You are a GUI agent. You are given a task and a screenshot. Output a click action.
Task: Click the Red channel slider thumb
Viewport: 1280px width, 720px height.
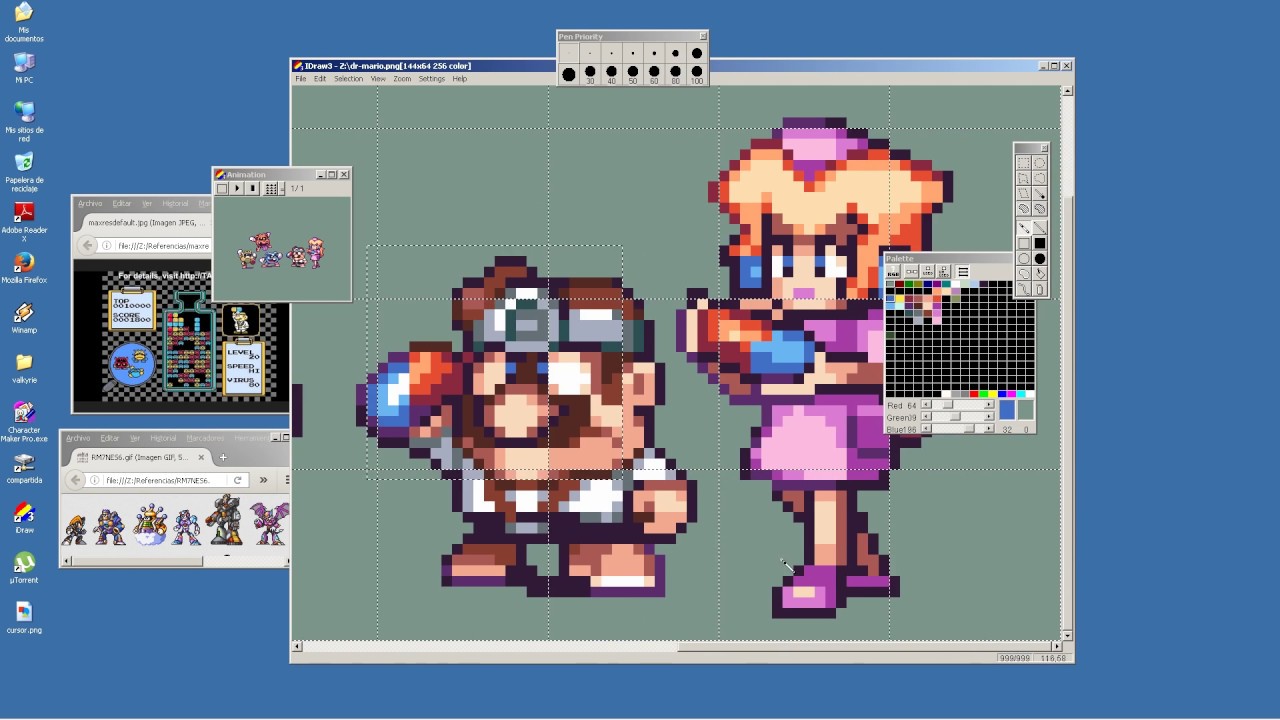point(948,404)
